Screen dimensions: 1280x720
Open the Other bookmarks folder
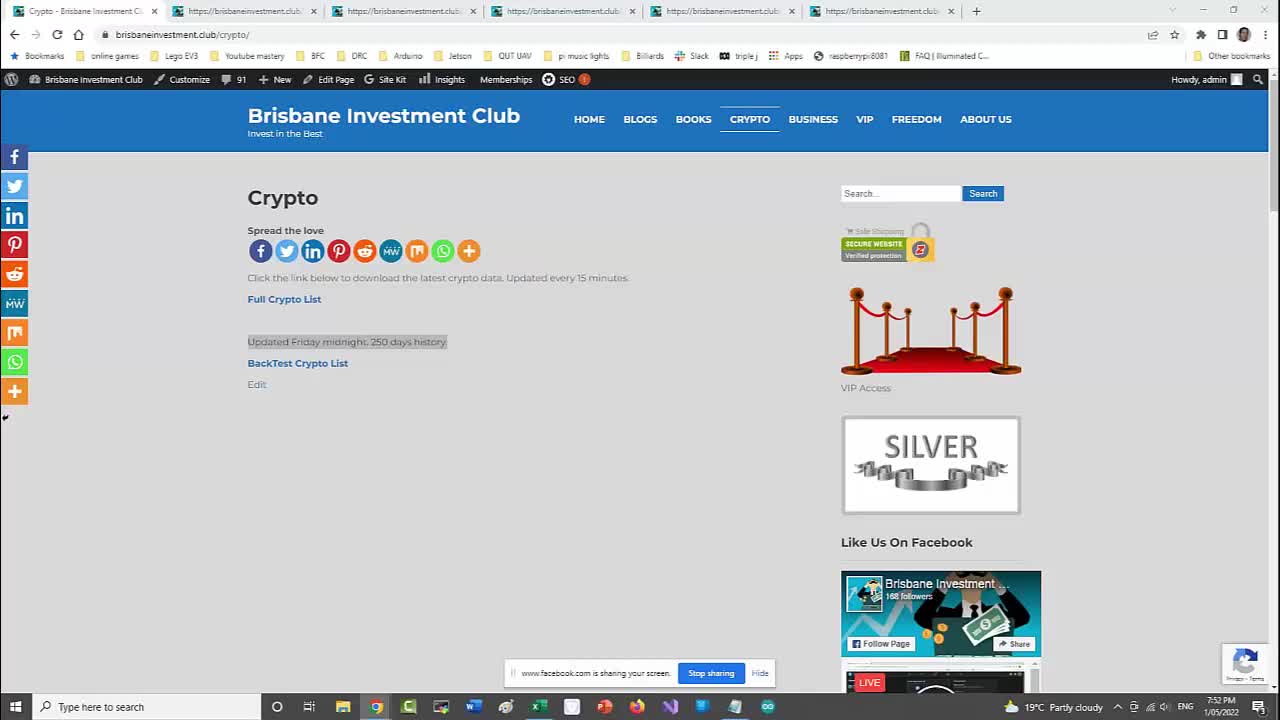pos(1231,56)
